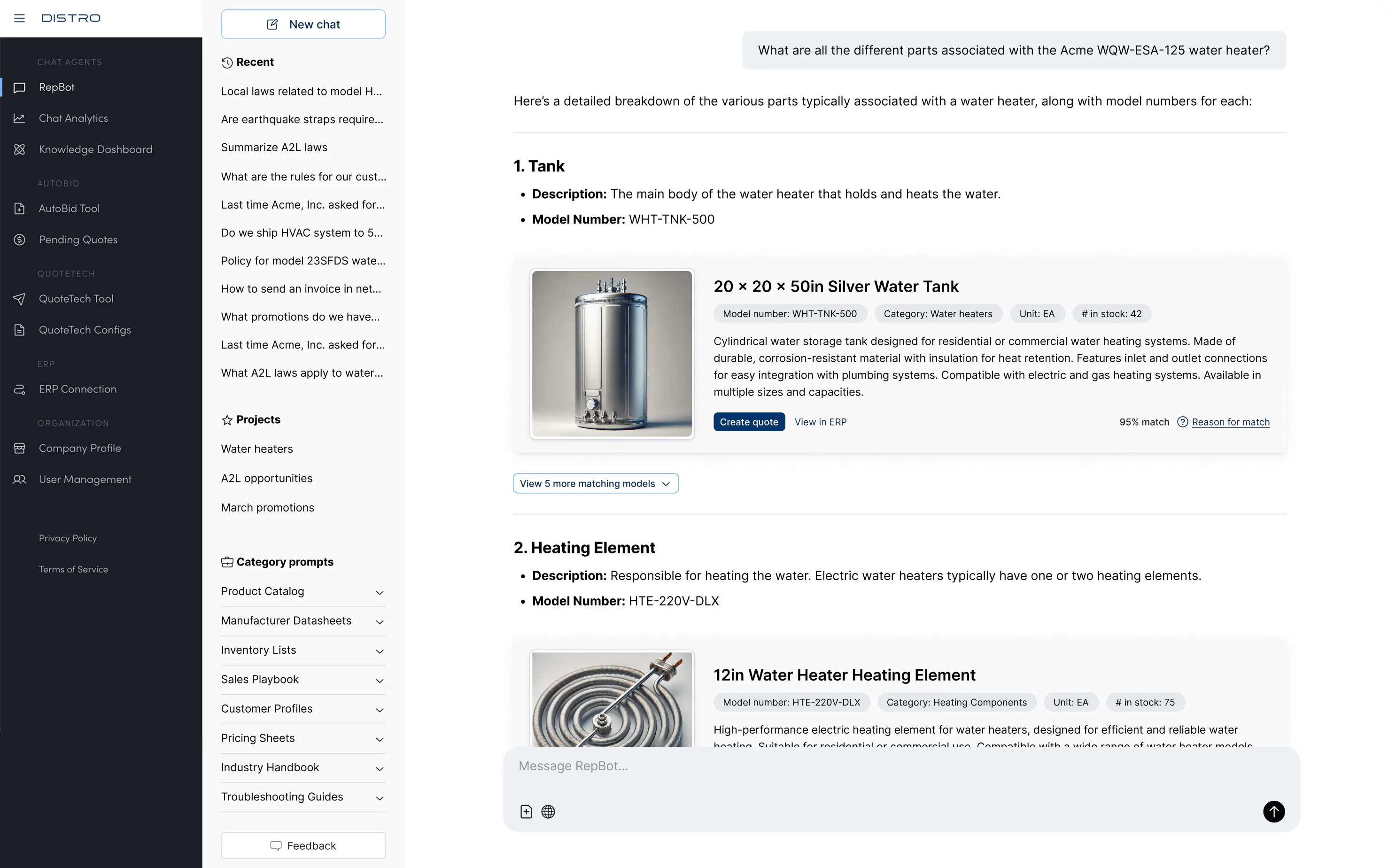Open the March promotions project
1396x868 pixels.
tap(267, 507)
